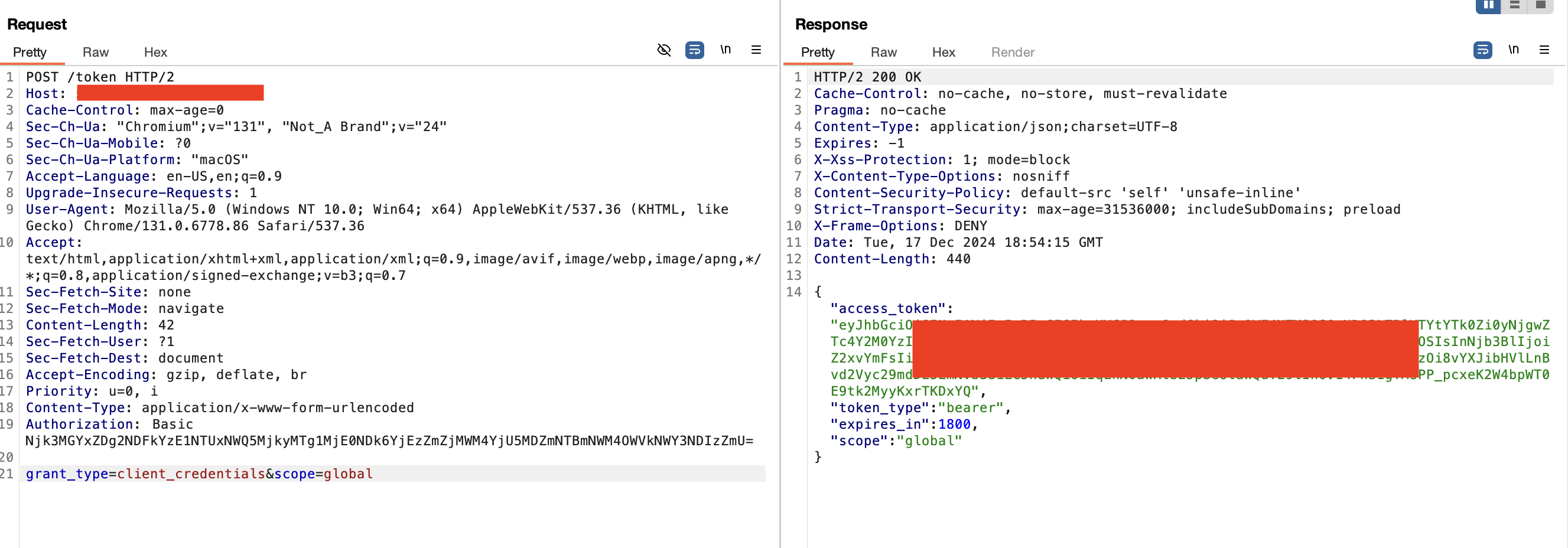Viewport: 1568px width, 548px height.
Task: Click the Host header name
Action: click(x=42, y=94)
